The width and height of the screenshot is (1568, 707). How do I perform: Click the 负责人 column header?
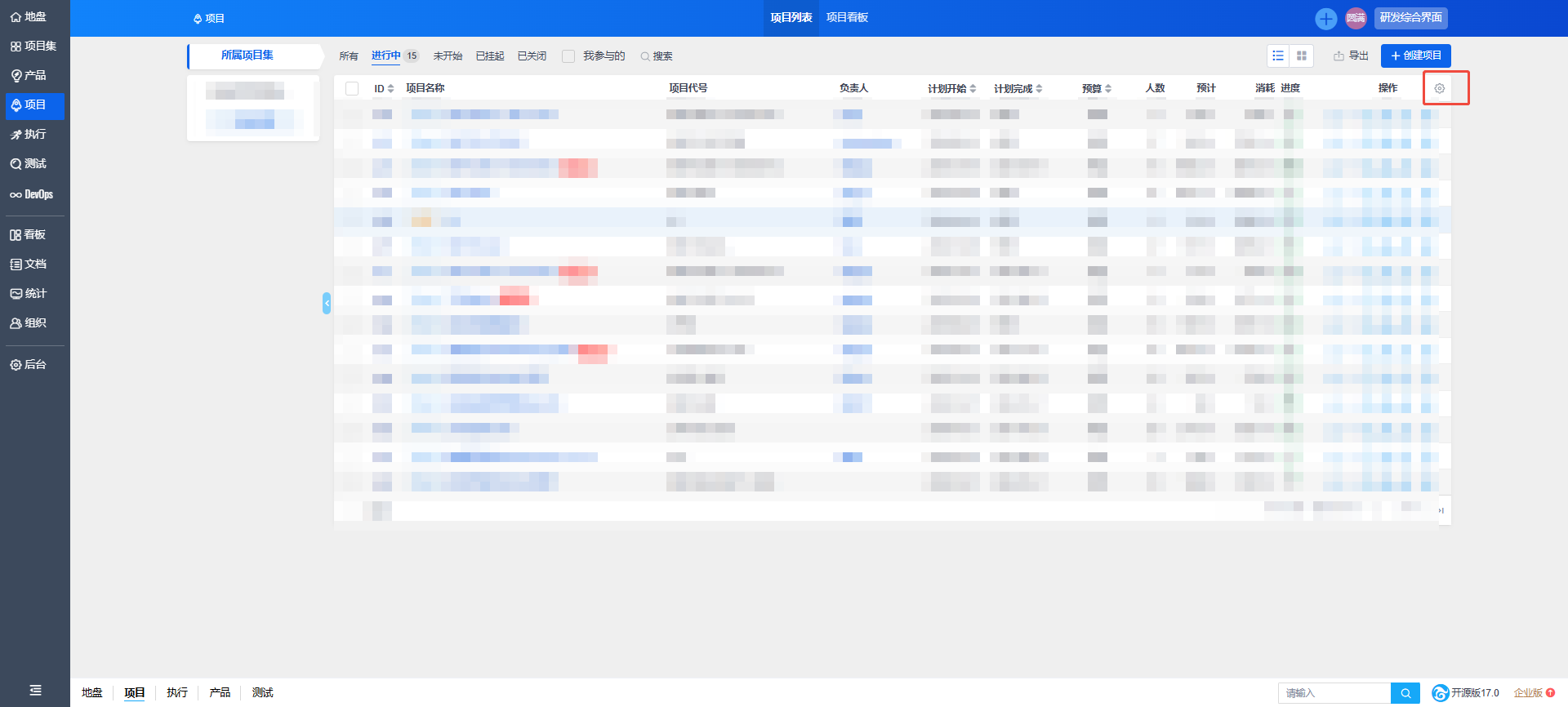pyautogui.click(x=854, y=88)
